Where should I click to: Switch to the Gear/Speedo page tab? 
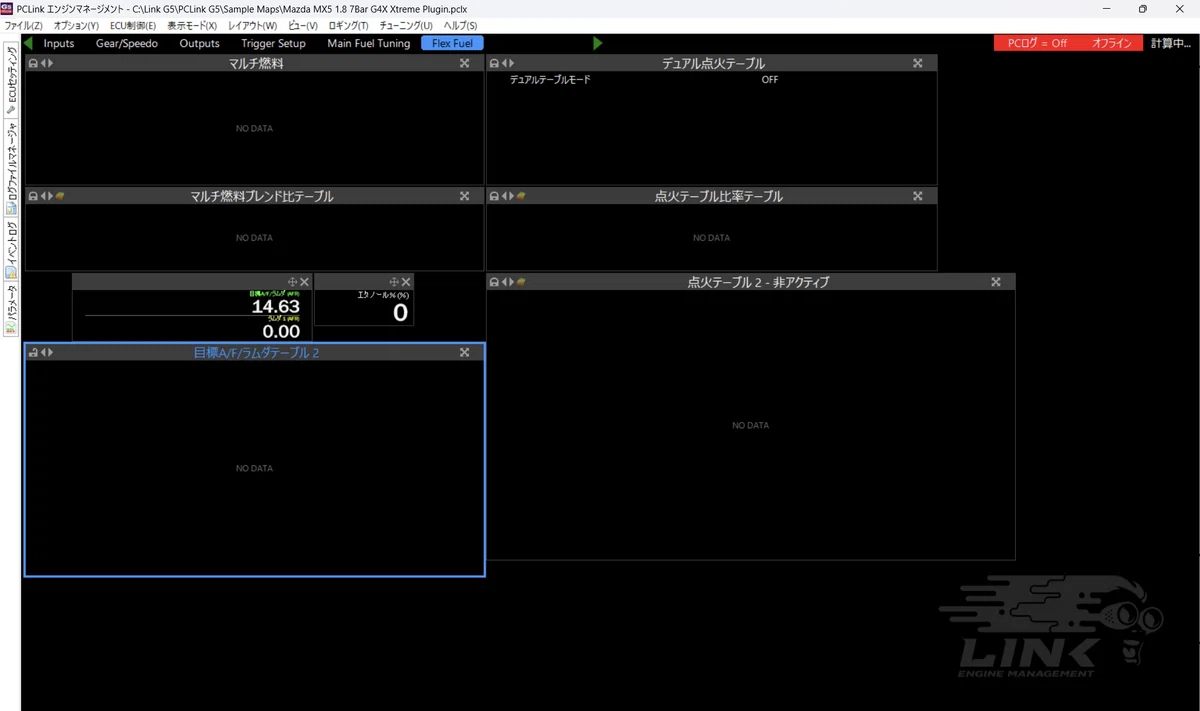pyautogui.click(x=127, y=43)
